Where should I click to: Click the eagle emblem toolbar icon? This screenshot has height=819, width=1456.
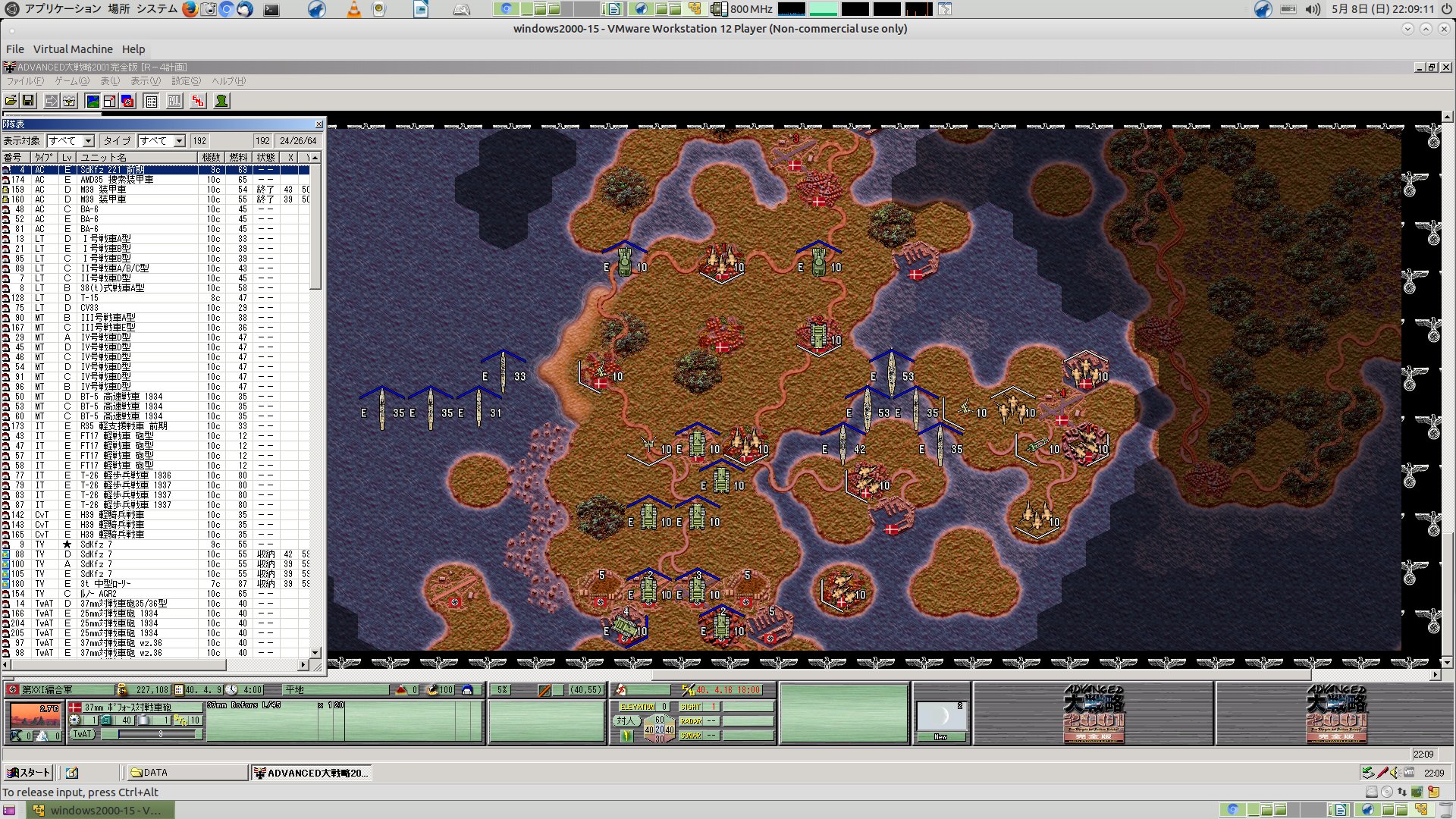click(x=69, y=101)
